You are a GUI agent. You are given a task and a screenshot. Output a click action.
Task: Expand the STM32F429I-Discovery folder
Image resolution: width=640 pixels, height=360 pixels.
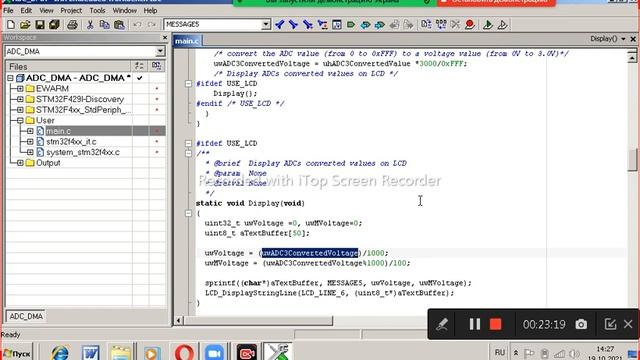pyautogui.click(x=20, y=99)
